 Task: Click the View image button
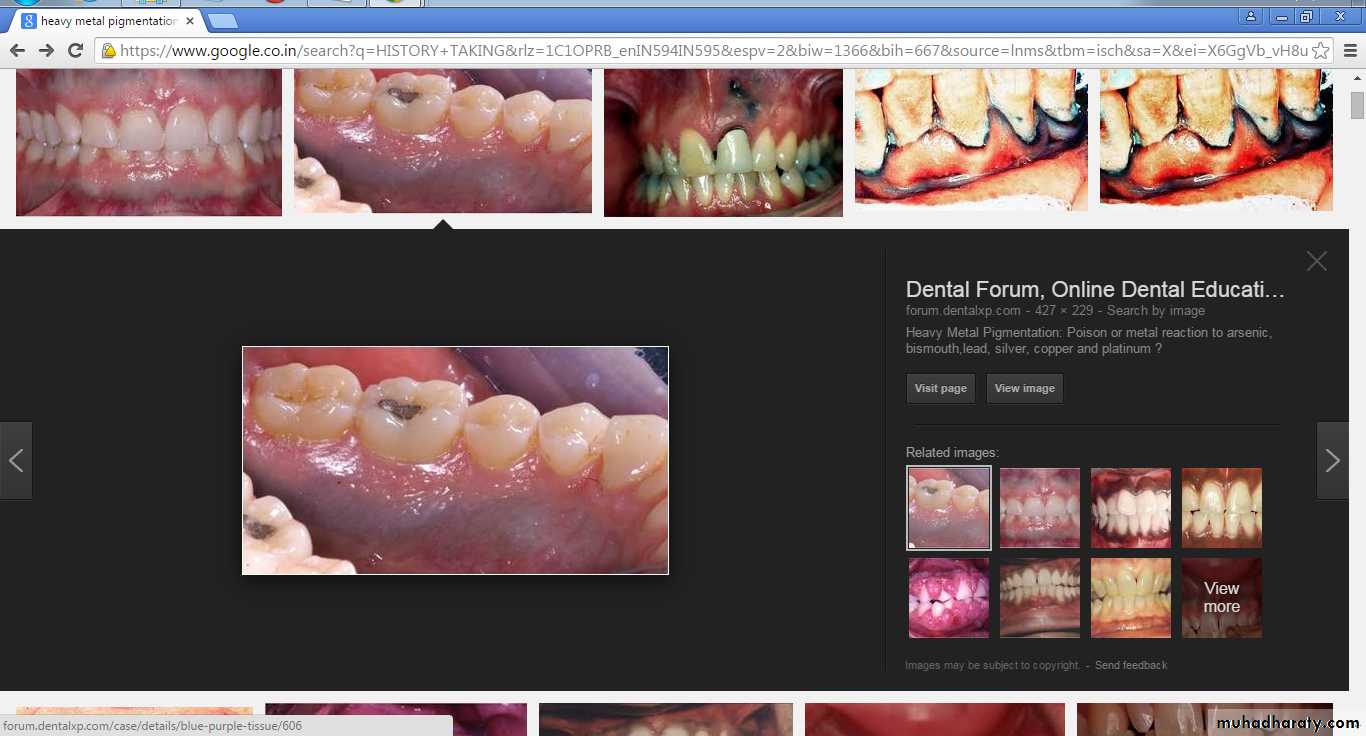[1024, 389]
